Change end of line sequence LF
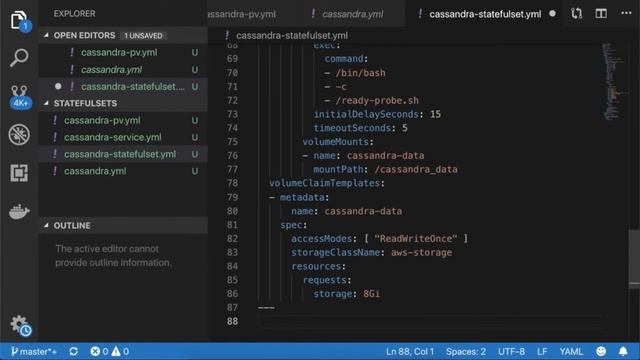The image size is (640, 360). point(542,351)
